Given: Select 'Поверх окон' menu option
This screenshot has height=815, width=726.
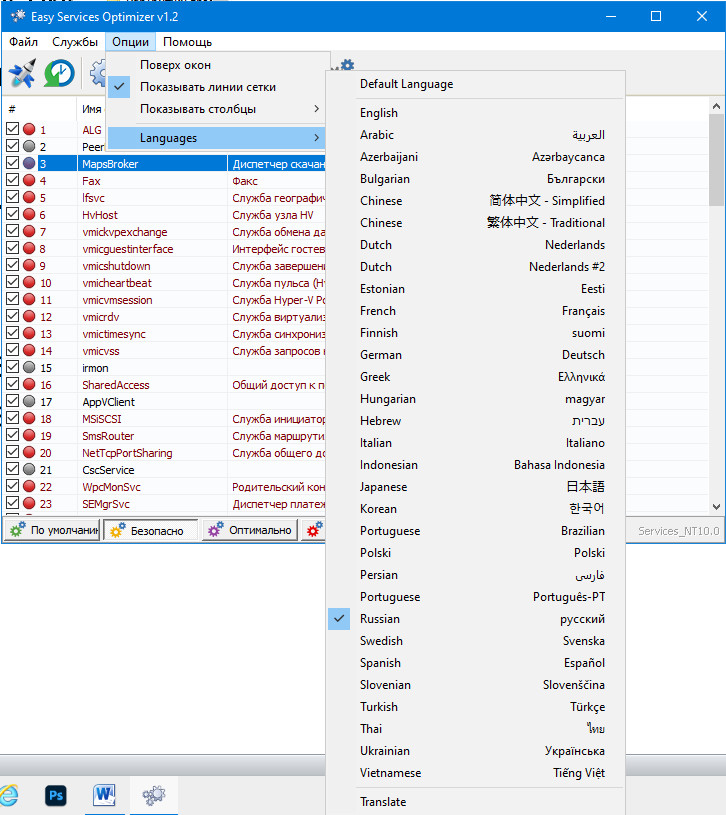Looking at the screenshot, I should (216, 65).
